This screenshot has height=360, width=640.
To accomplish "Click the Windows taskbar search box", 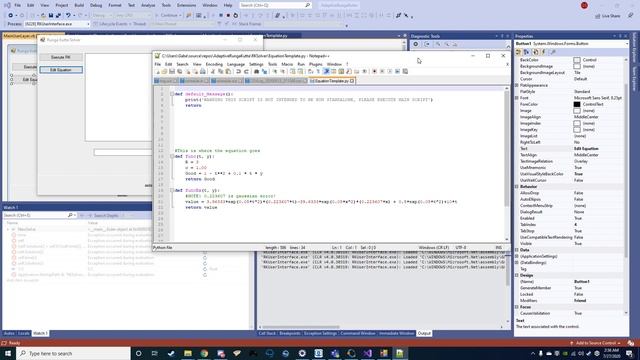I will tap(73, 353).
